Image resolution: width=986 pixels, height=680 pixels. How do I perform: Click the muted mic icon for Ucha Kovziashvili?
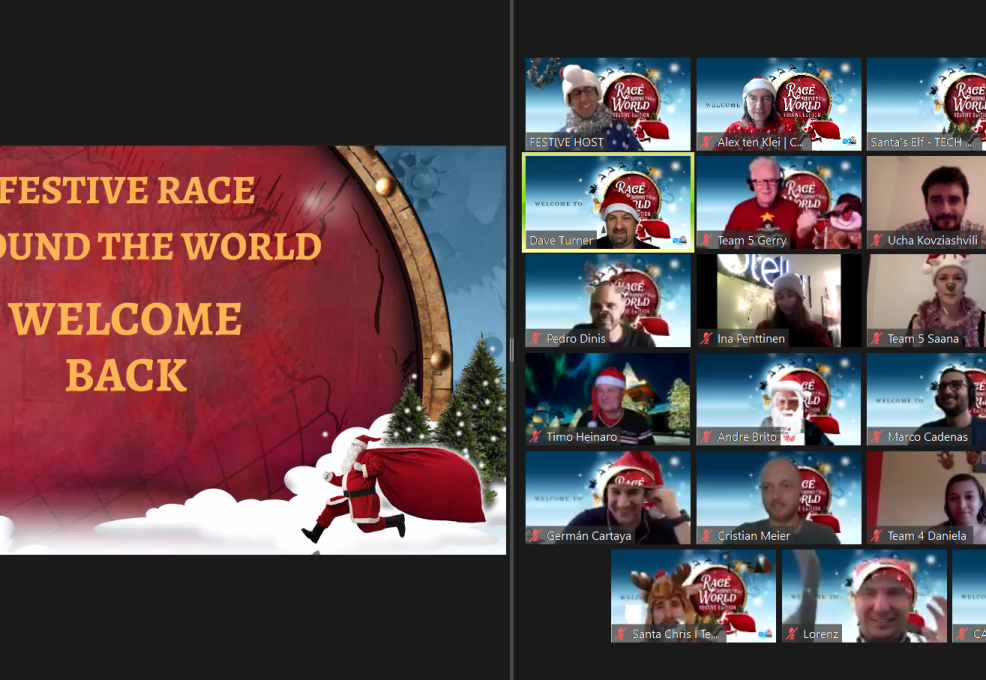[x=877, y=241]
